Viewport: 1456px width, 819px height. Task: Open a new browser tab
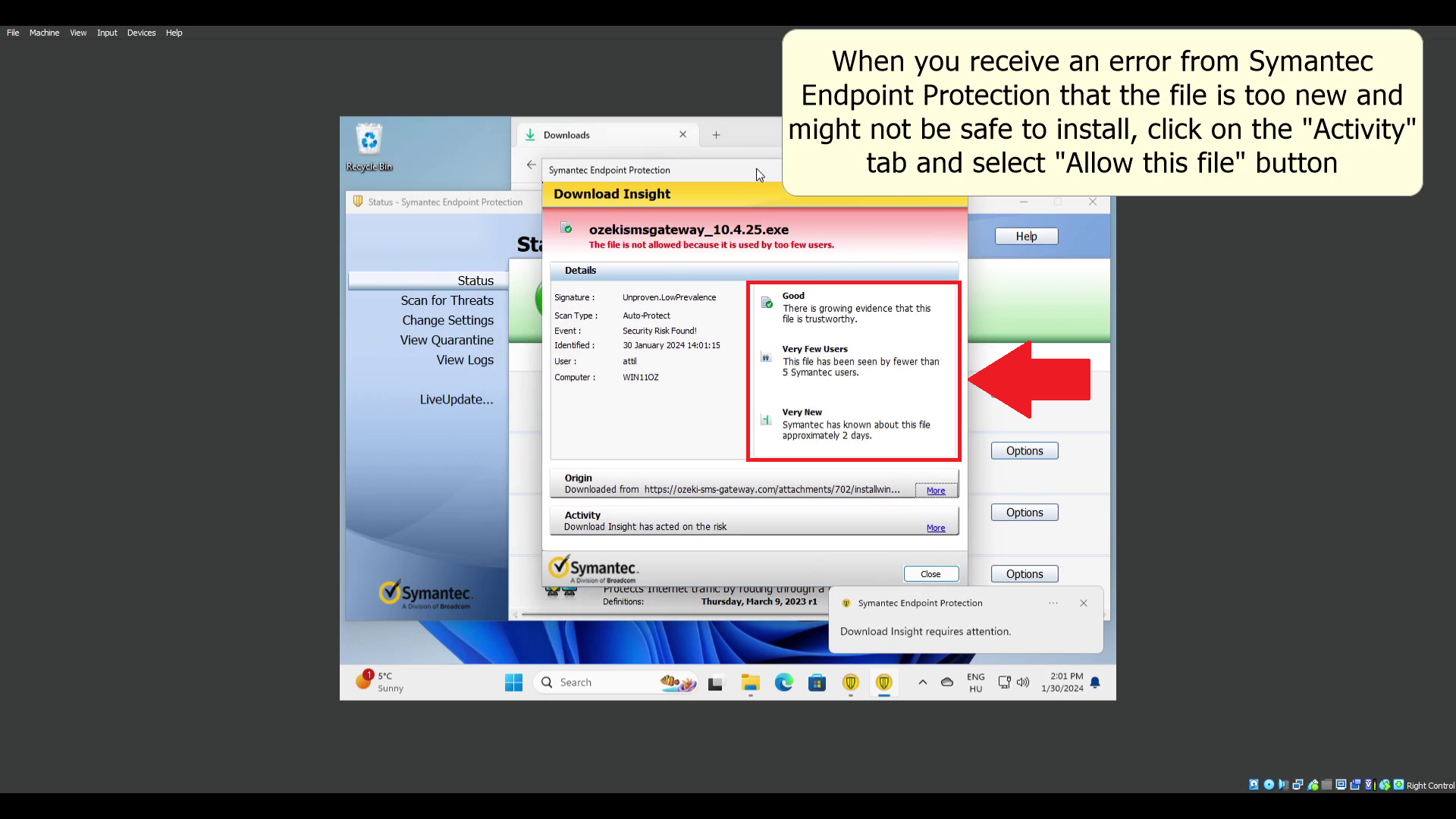click(x=716, y=135)
